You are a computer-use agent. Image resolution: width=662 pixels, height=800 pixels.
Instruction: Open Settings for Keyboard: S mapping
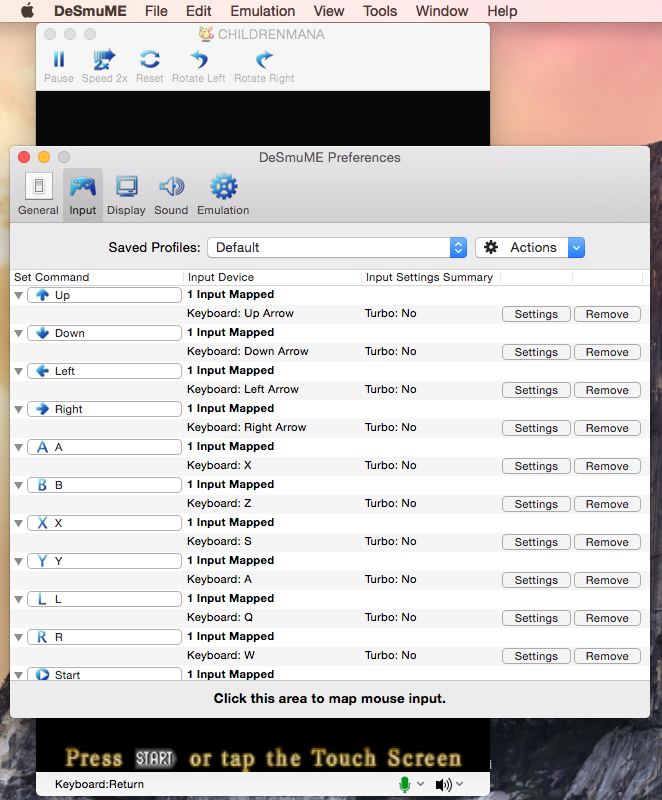536,542
